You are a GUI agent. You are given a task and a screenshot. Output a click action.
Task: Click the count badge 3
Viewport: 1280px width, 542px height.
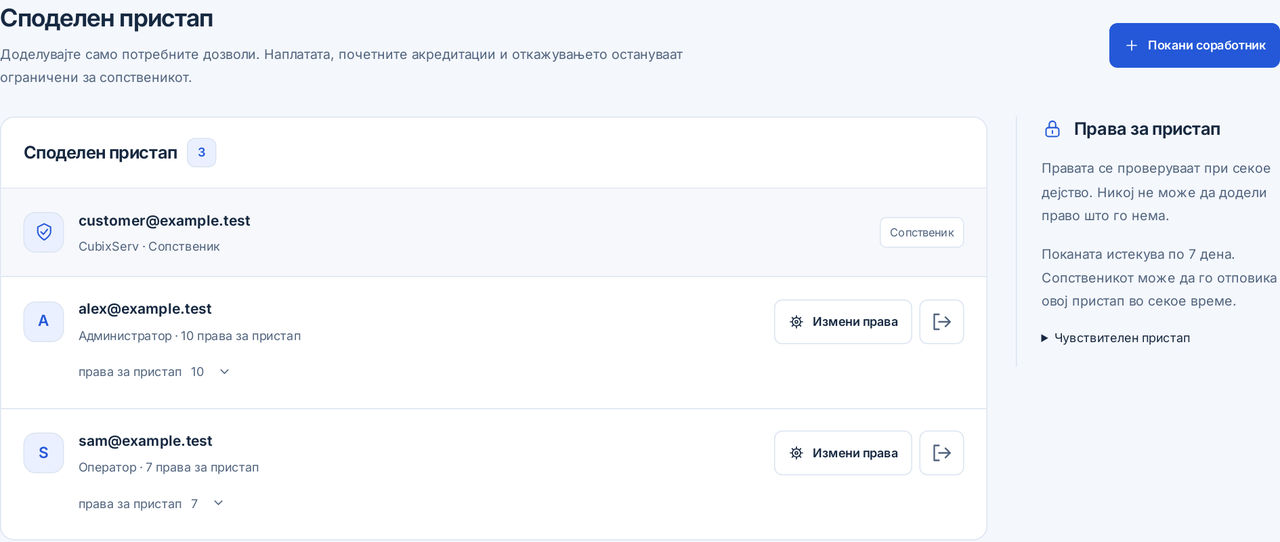pos(201,152)
